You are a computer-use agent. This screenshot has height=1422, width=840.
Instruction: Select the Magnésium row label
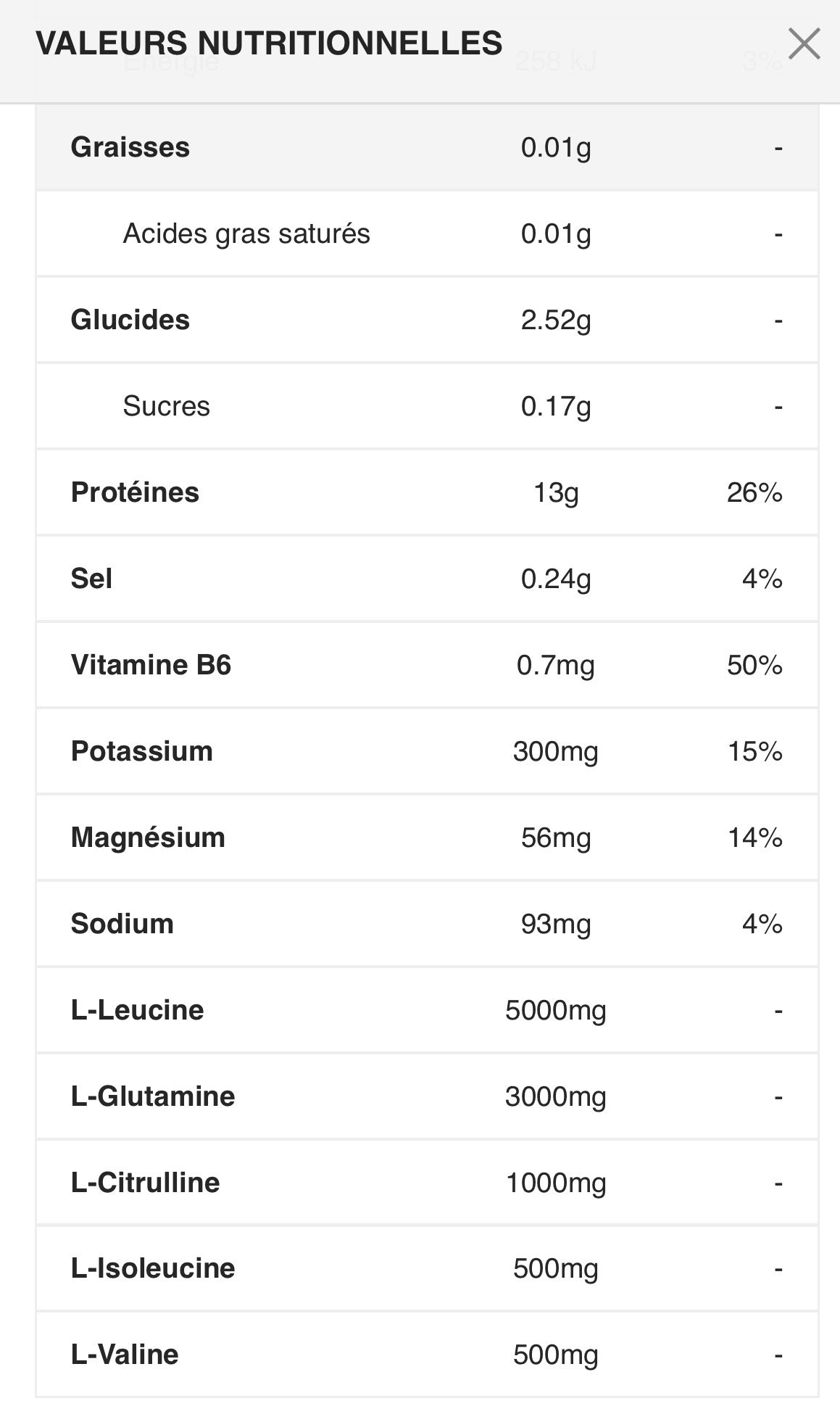pyautogui.click(x=148, y=838)
